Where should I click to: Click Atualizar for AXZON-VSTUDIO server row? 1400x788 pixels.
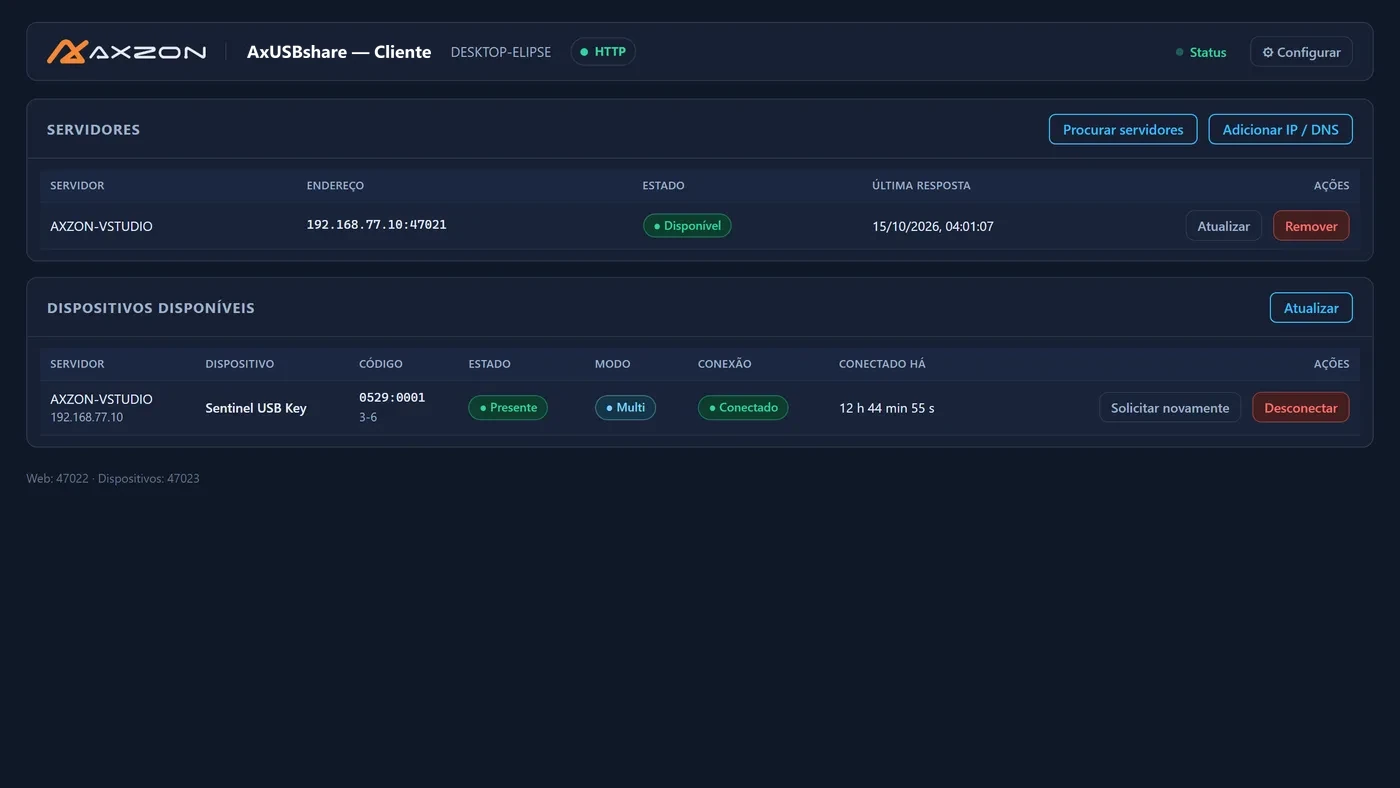click(1224, 226)
